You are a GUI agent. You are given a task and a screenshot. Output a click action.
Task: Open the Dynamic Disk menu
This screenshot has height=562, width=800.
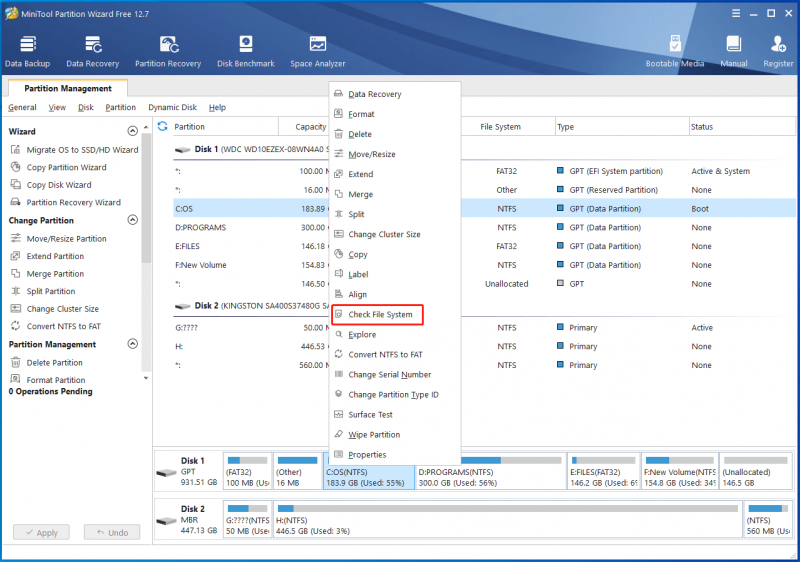(x=172, y=107)
